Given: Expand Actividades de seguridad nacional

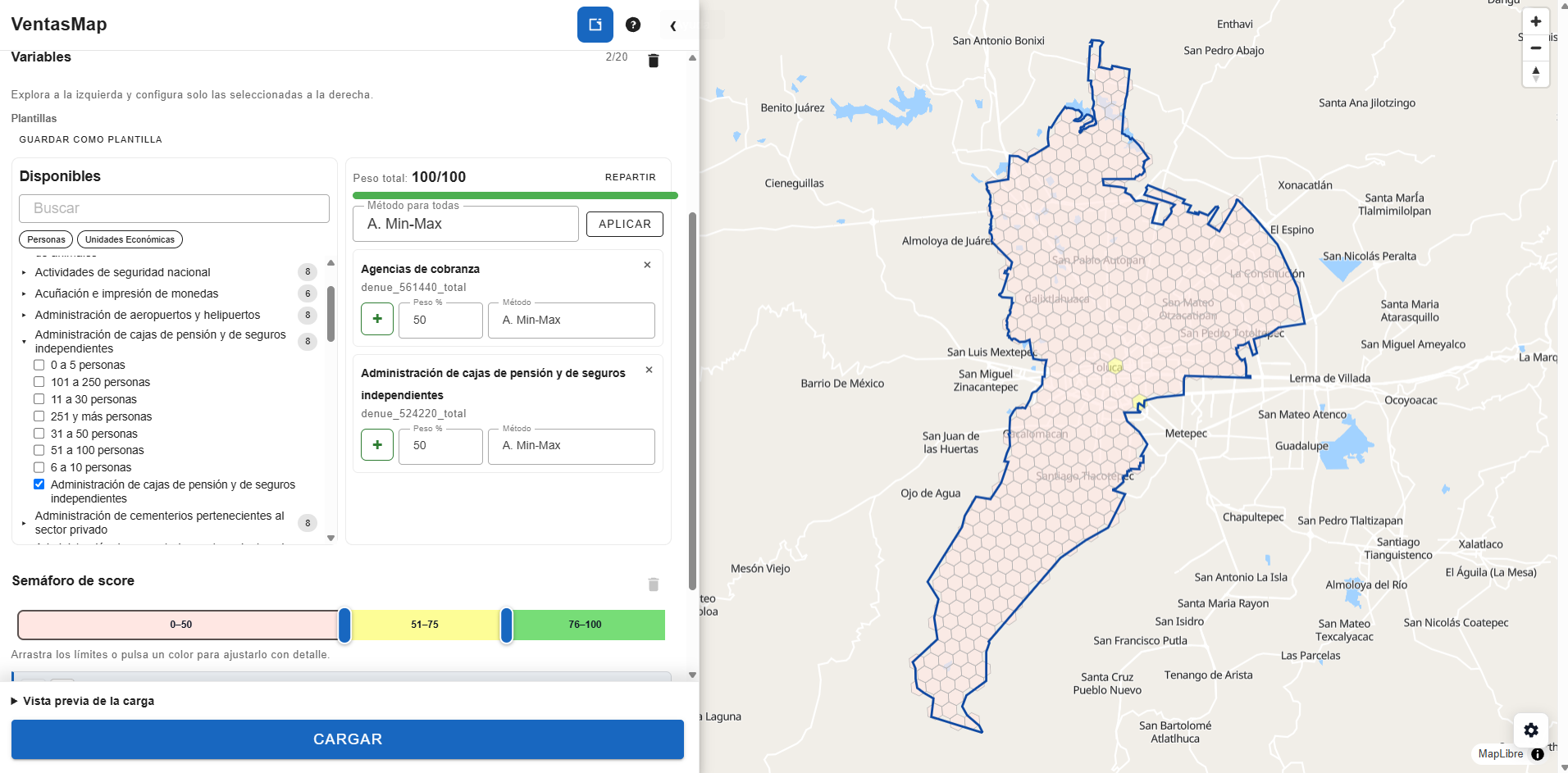Looking at the screenshot, I should (x=24, y=272).
